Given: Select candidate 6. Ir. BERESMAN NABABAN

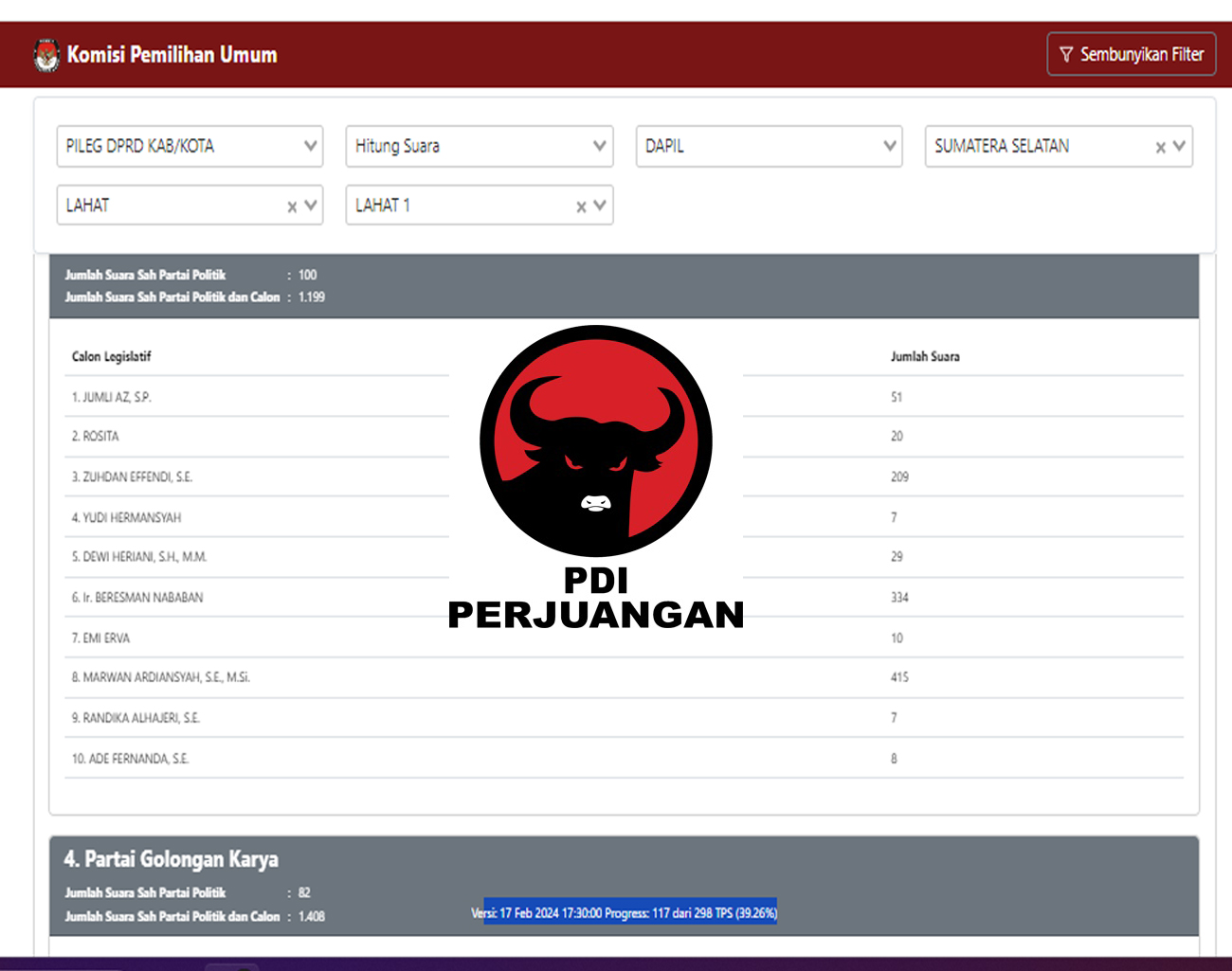Looking at the screenshot, I should [x=136, y=598].
